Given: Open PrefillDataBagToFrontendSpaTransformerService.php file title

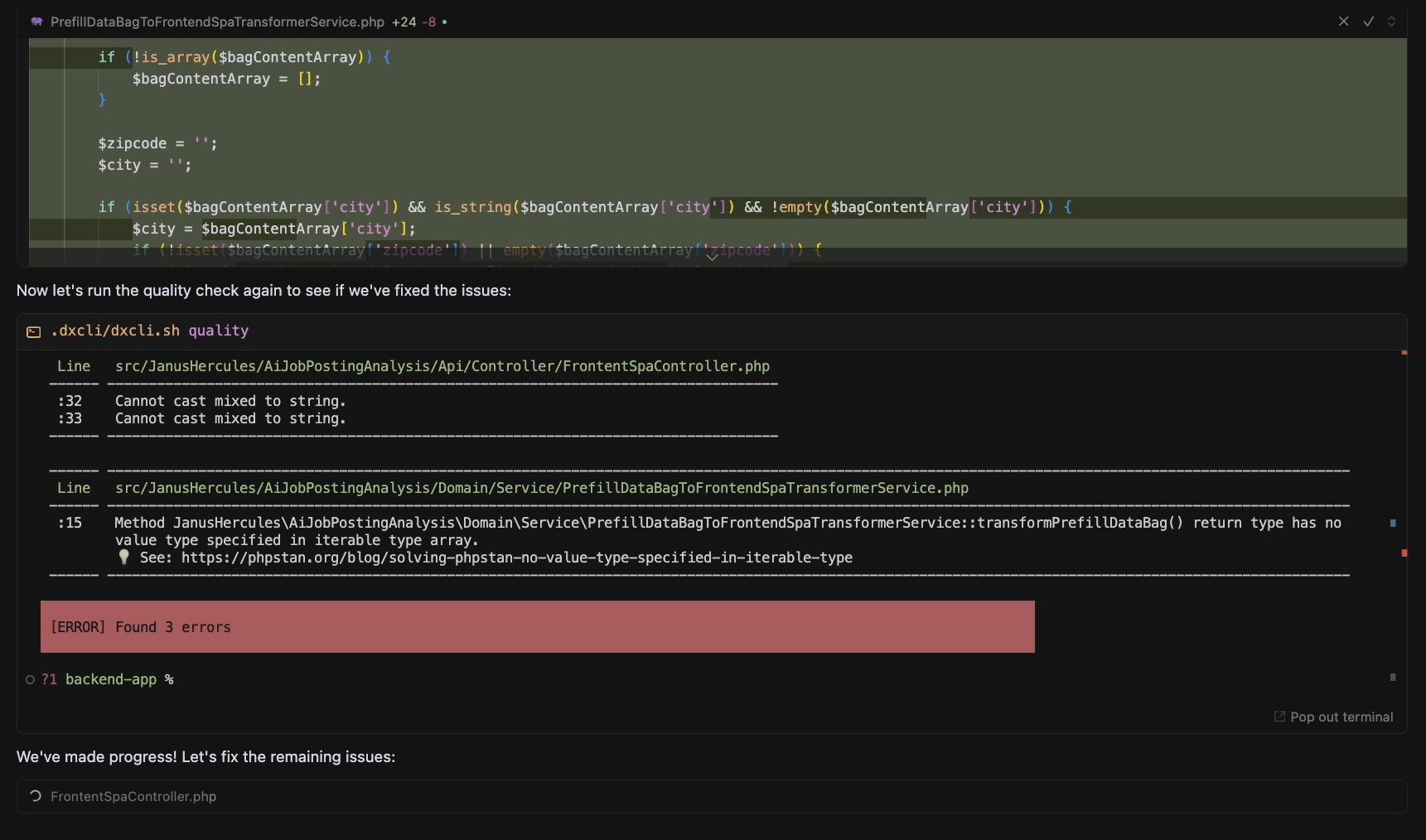Looking at the screenshot, I should point(217,22).
